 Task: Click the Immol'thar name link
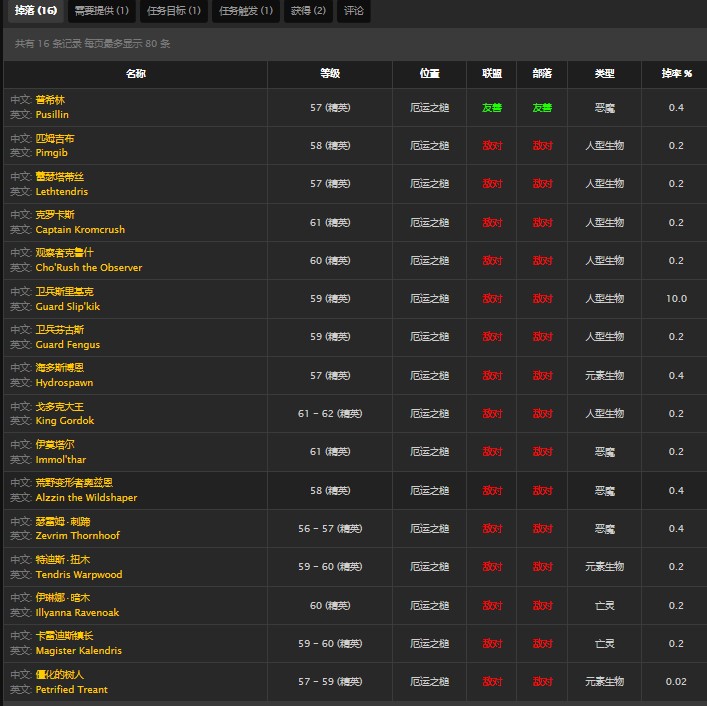pyautogui.click(x=61, y=460)
